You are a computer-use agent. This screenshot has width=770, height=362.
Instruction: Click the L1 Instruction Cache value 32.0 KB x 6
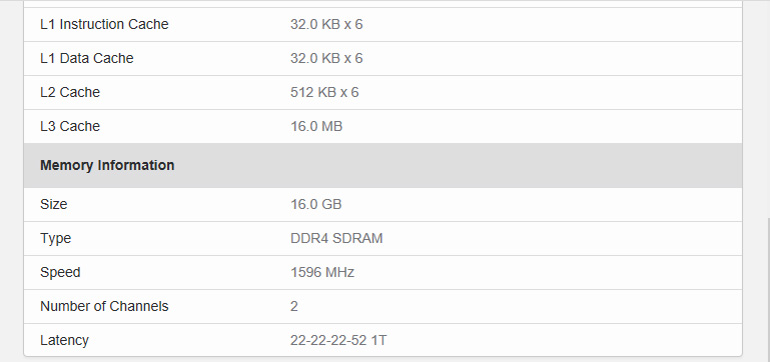point(326,24)
